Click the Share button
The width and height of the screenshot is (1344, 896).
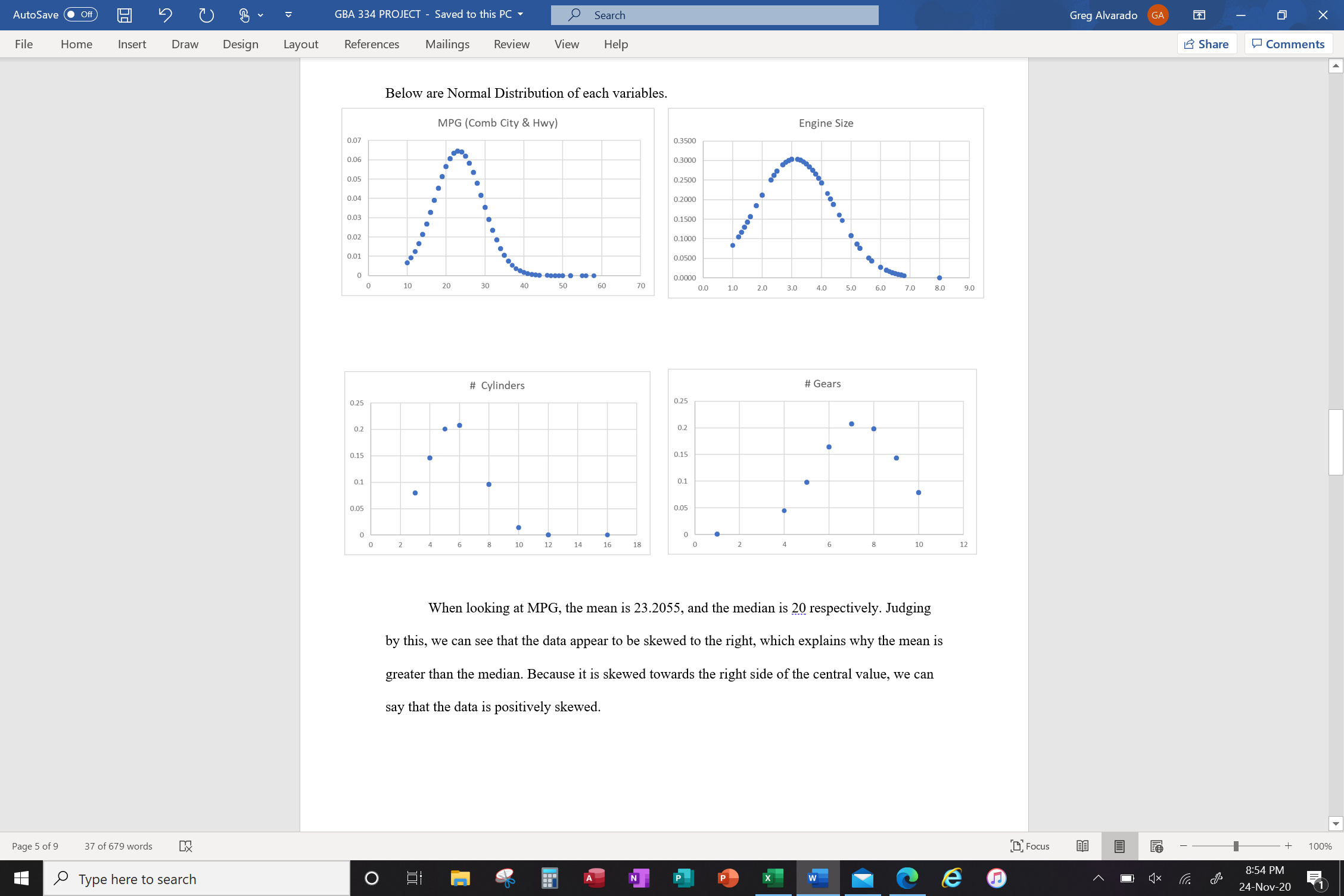1206,44
